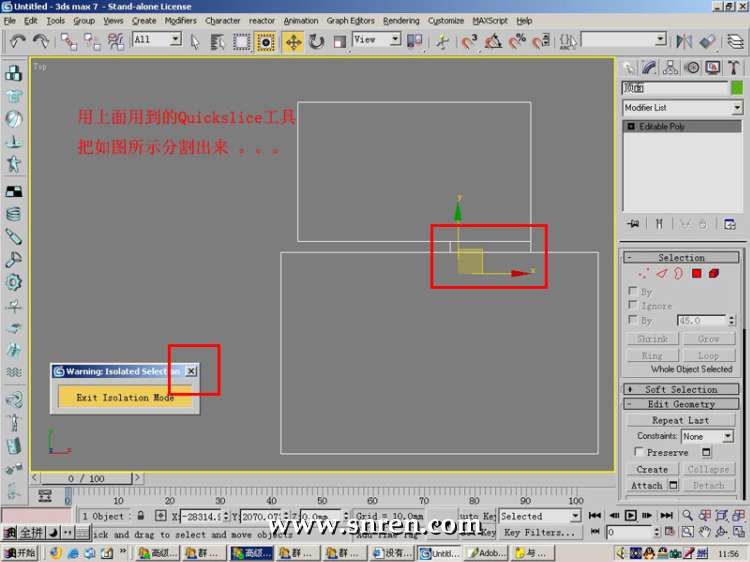
Task: Expand the Soft Selection rollout
Action: click(x=681, y=389)
